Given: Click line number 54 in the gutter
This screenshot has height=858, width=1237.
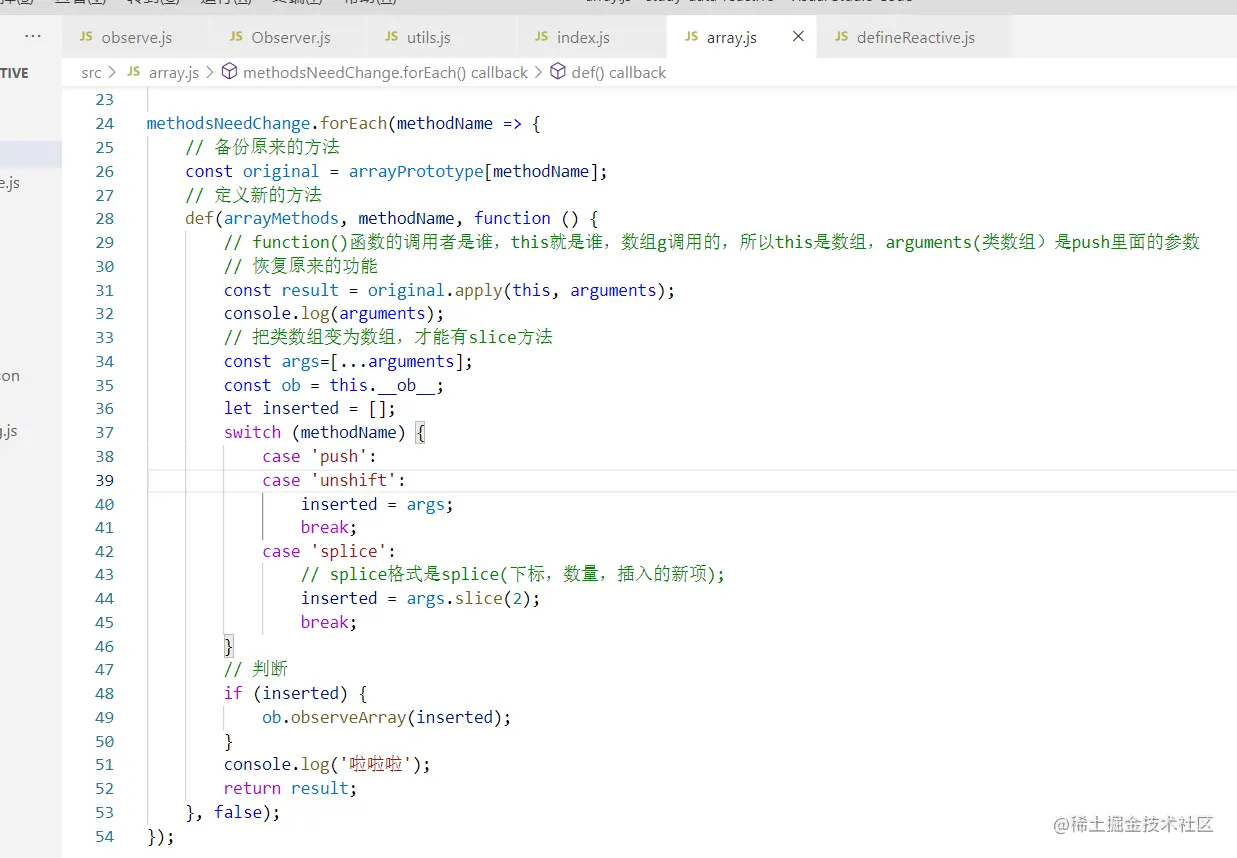Looking at the screenshot, I should [x=104, y=836].
